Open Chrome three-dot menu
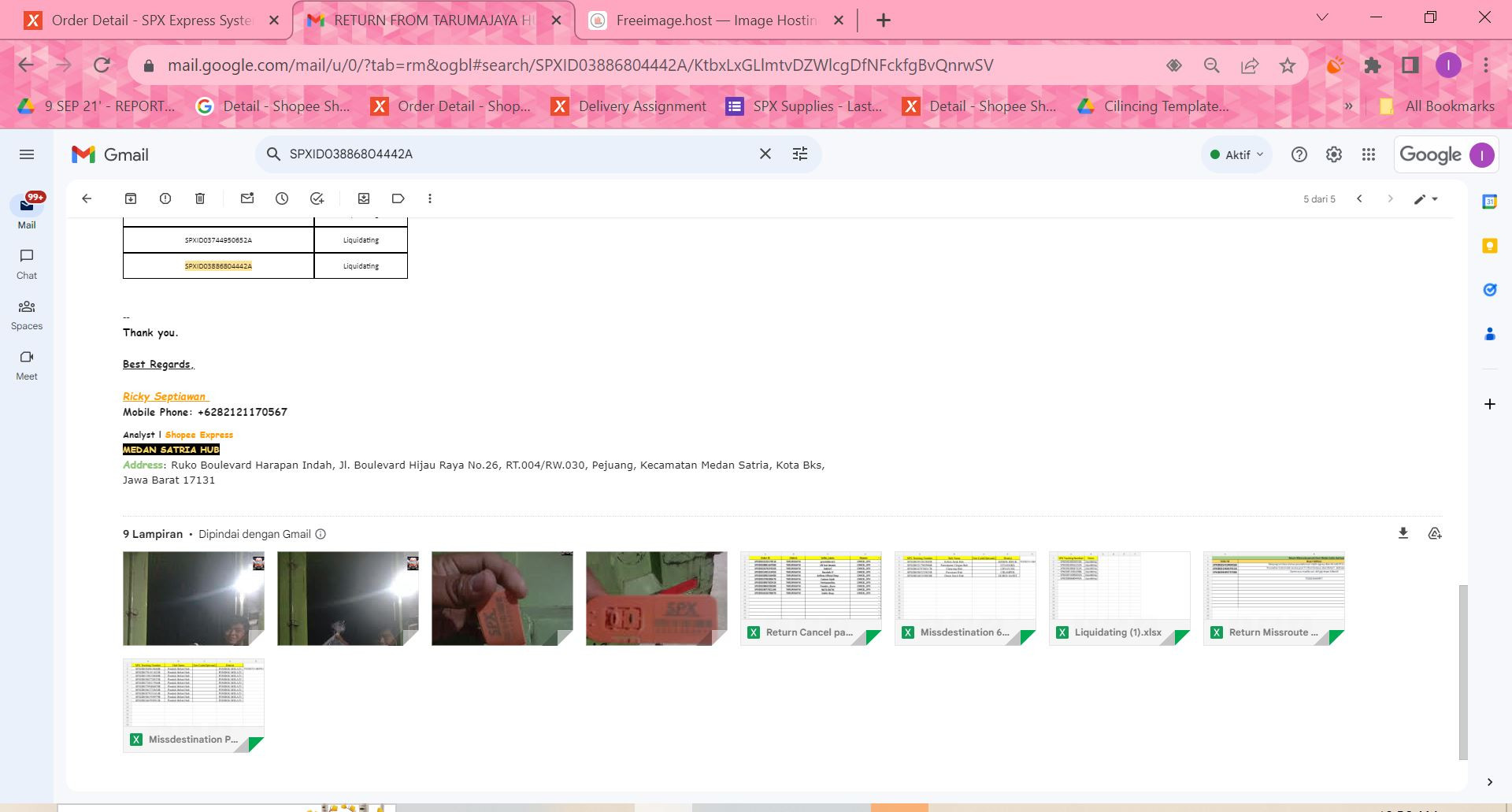This screenshot has width=1512, height=812. click(x=1486, y=65)
